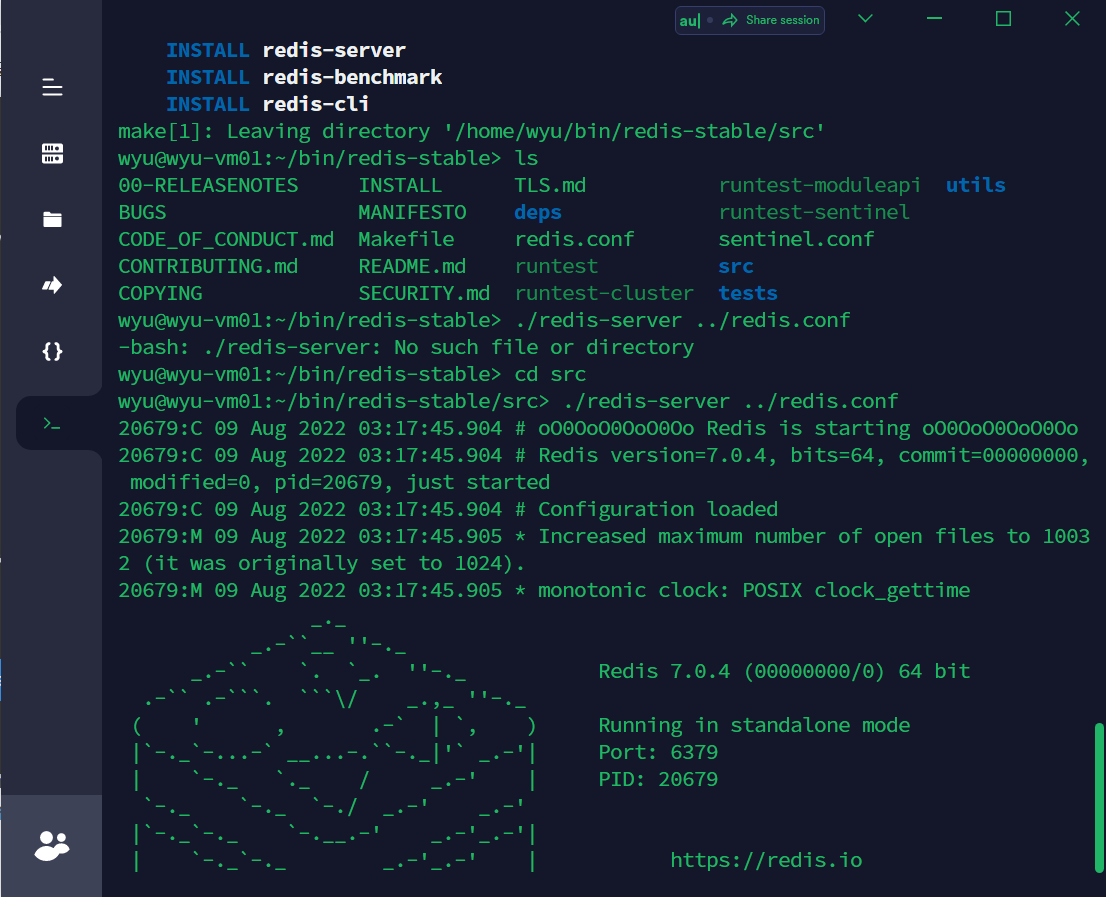1106x897 pixels.
Task: Click 'INSTALL redis-benchmark' line
Action: 304,77
